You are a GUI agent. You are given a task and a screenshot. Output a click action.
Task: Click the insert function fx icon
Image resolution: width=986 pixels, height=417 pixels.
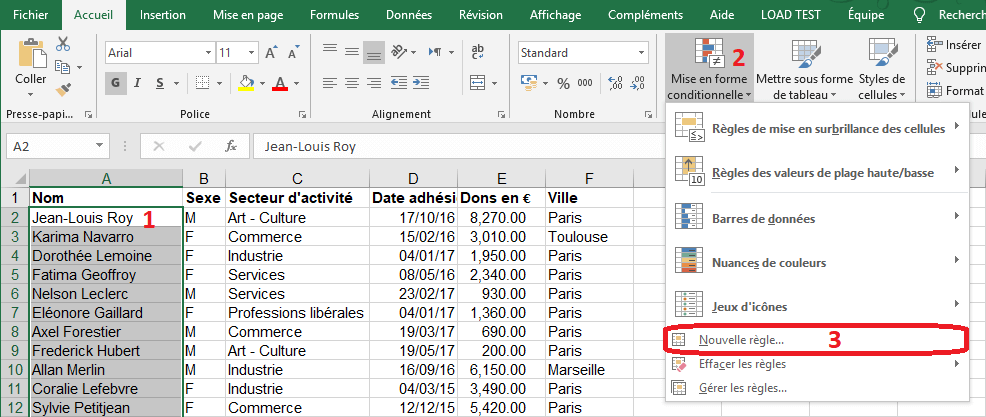(231, 147)
